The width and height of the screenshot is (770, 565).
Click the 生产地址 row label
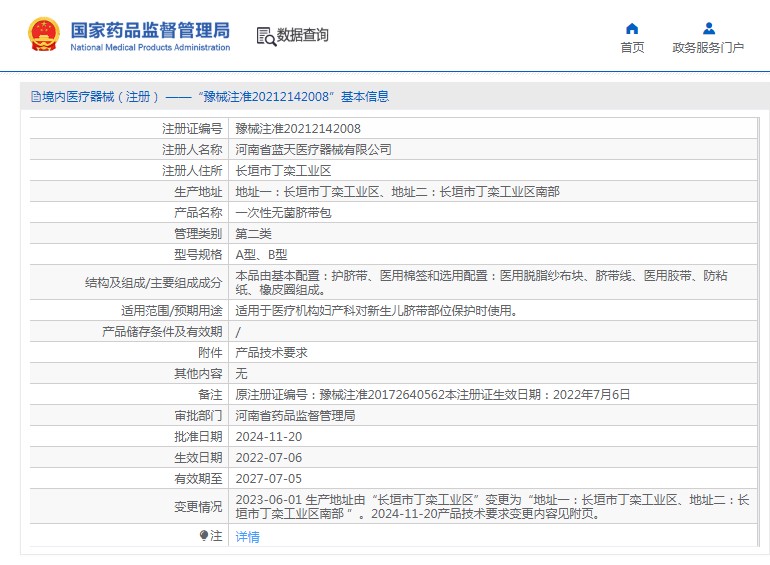point(198,192)
